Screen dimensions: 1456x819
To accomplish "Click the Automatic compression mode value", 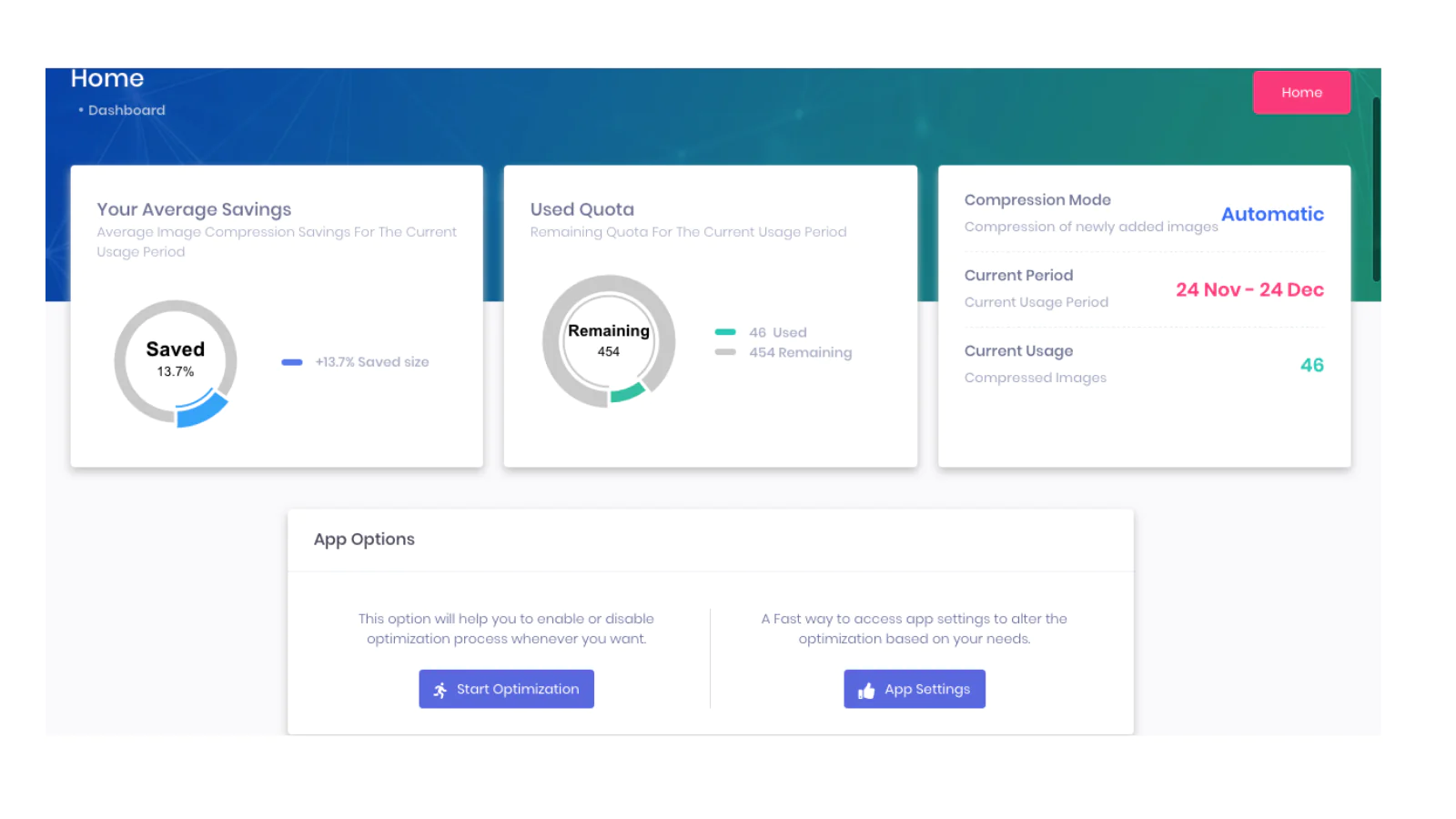I will tap(1271, 214).
